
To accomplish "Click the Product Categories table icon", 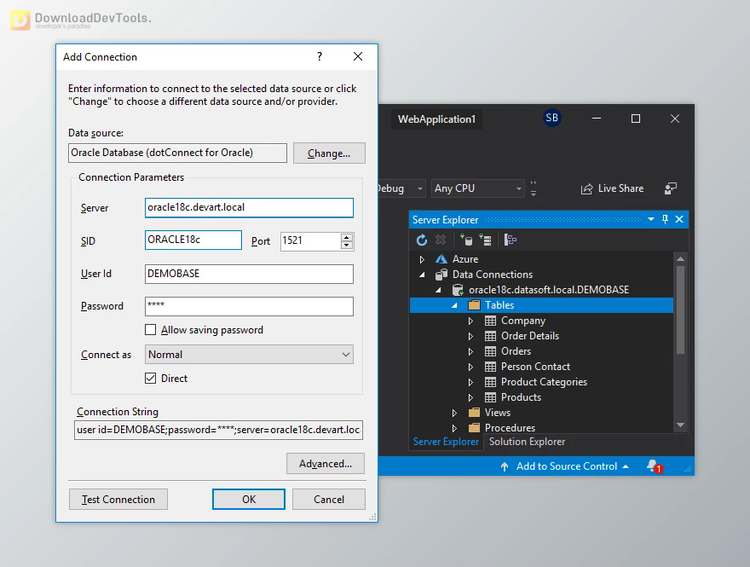I will [490, 382].
